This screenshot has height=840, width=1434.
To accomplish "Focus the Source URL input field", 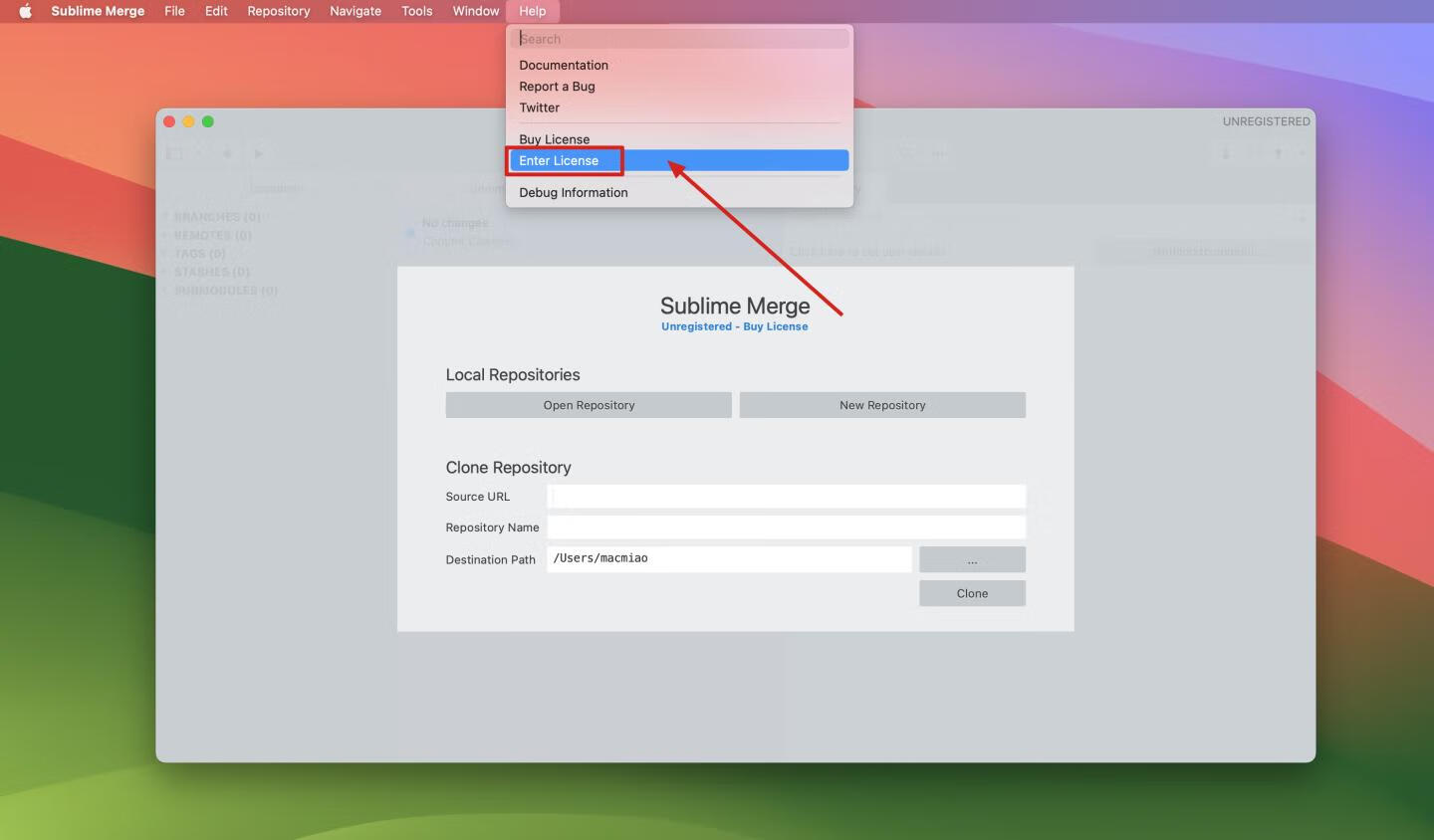I will tap(787, 497).
